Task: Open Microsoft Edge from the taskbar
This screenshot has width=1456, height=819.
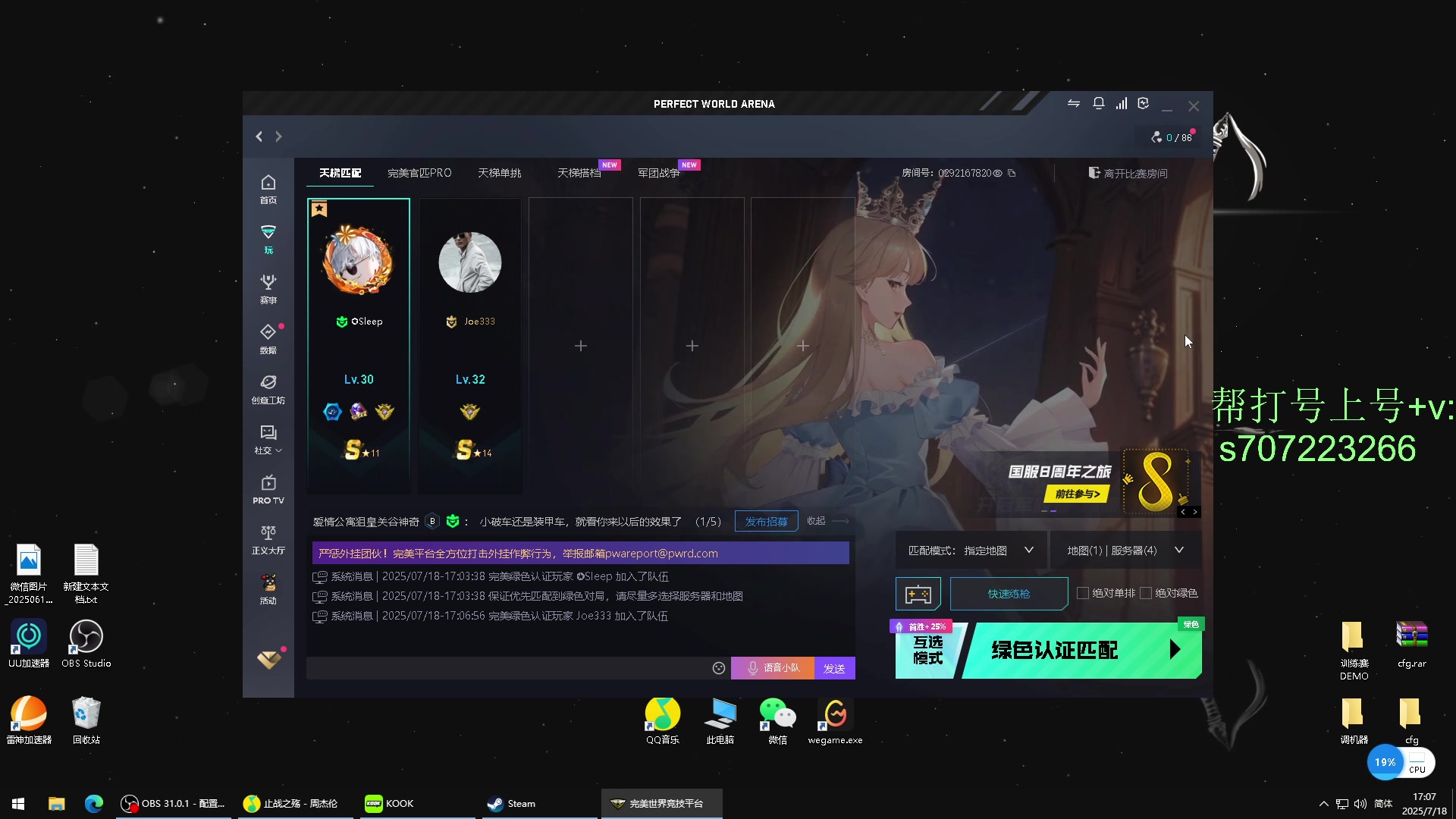Action: click(94, 804)
